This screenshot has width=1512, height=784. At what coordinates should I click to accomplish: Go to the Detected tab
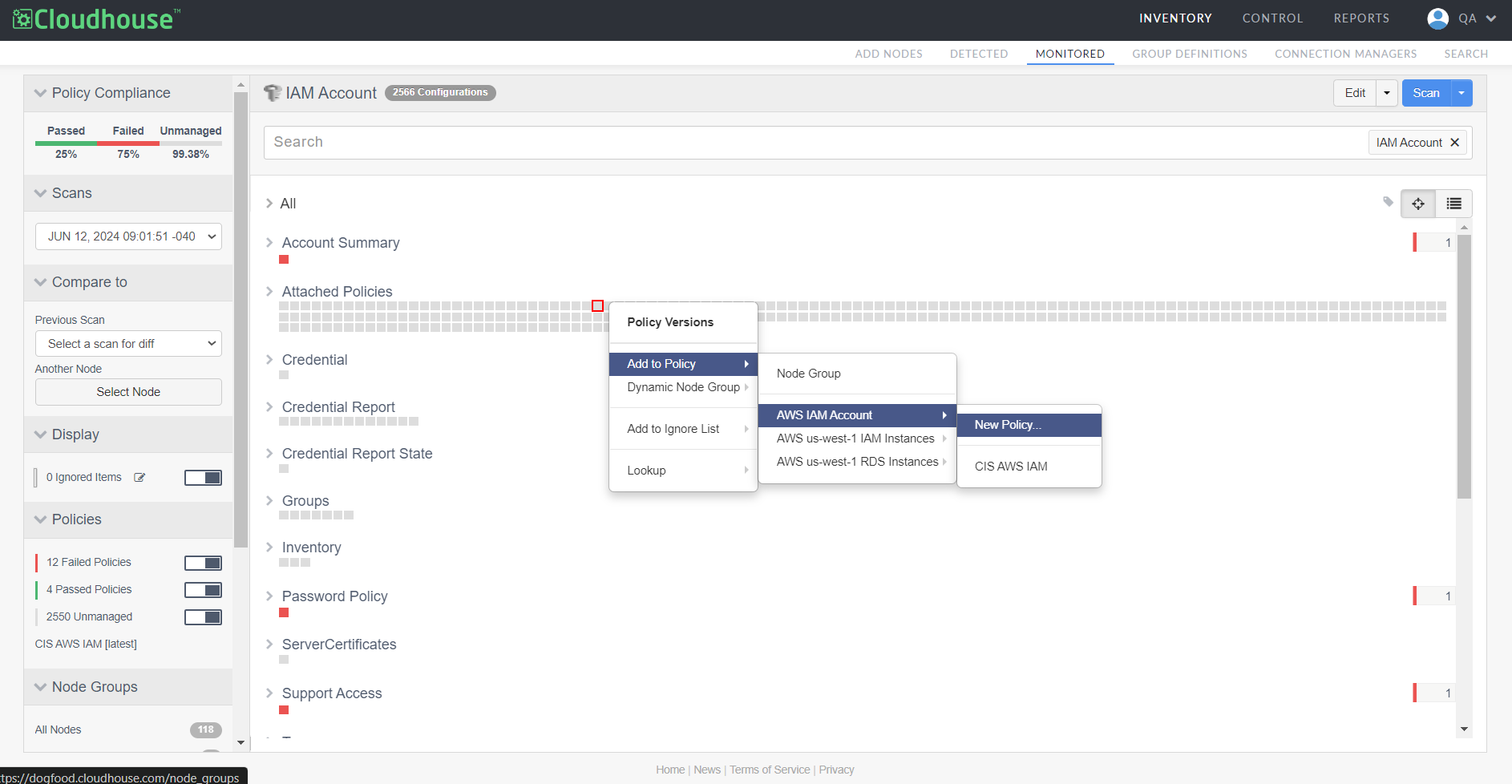pyautogui.click(x=979, y=54)
